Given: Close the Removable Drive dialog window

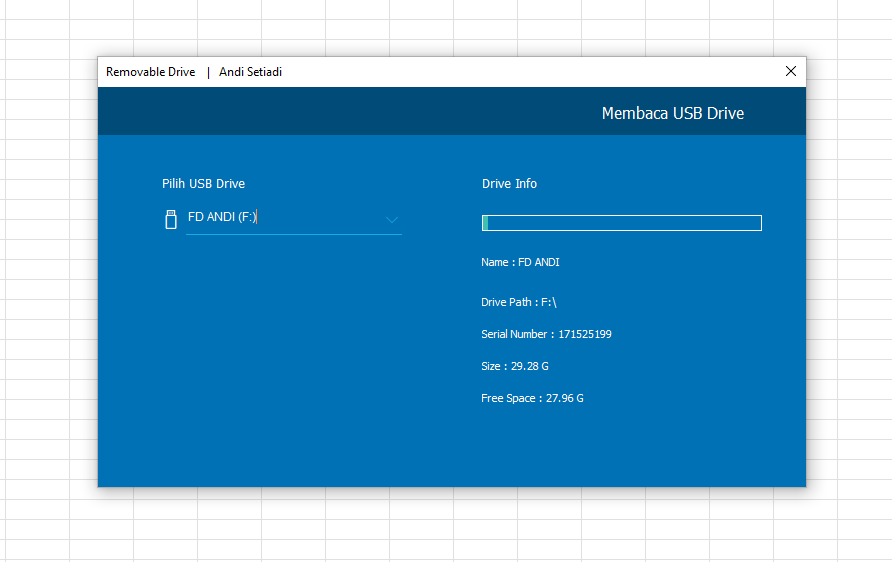Looking at the screenshot, I should [790, 71].
